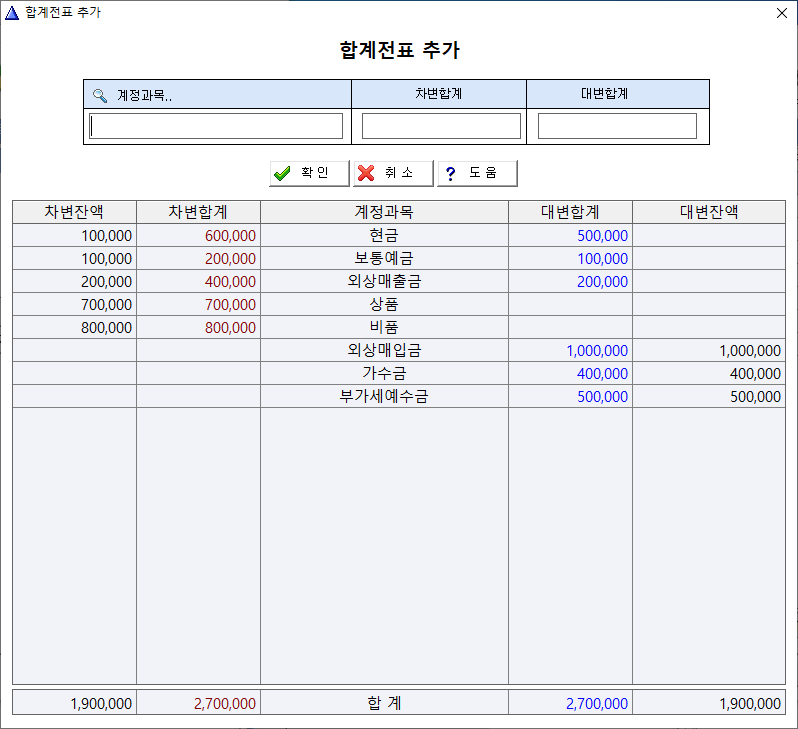Click the 확인 button label
This screenshot has height=729, width=798.
[315, 173]
